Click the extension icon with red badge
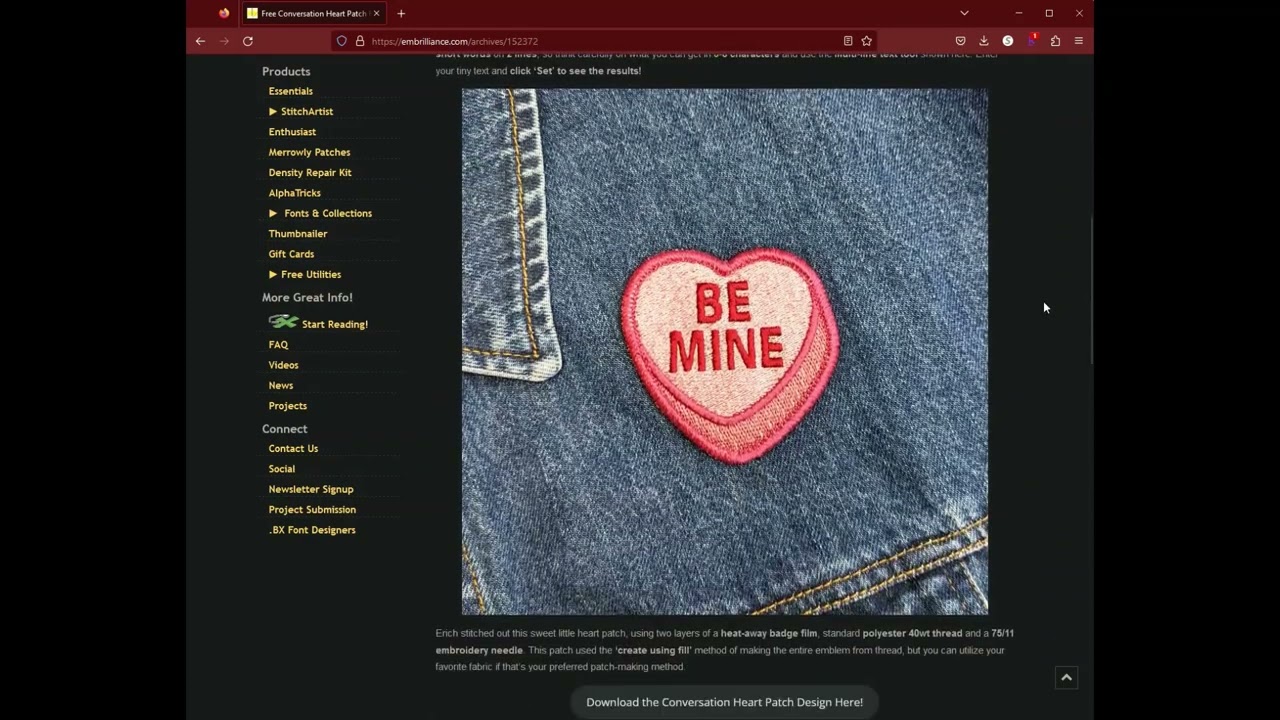The width and height of the screenshot is (1280, 720). click(x=1031, y=40)
